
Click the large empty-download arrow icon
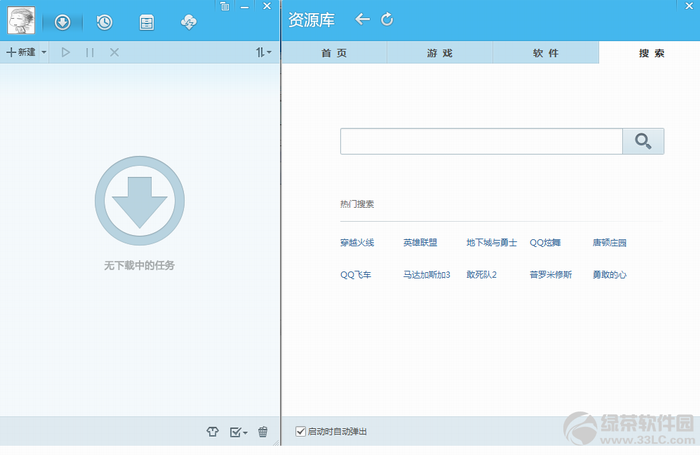coord(140,200)
